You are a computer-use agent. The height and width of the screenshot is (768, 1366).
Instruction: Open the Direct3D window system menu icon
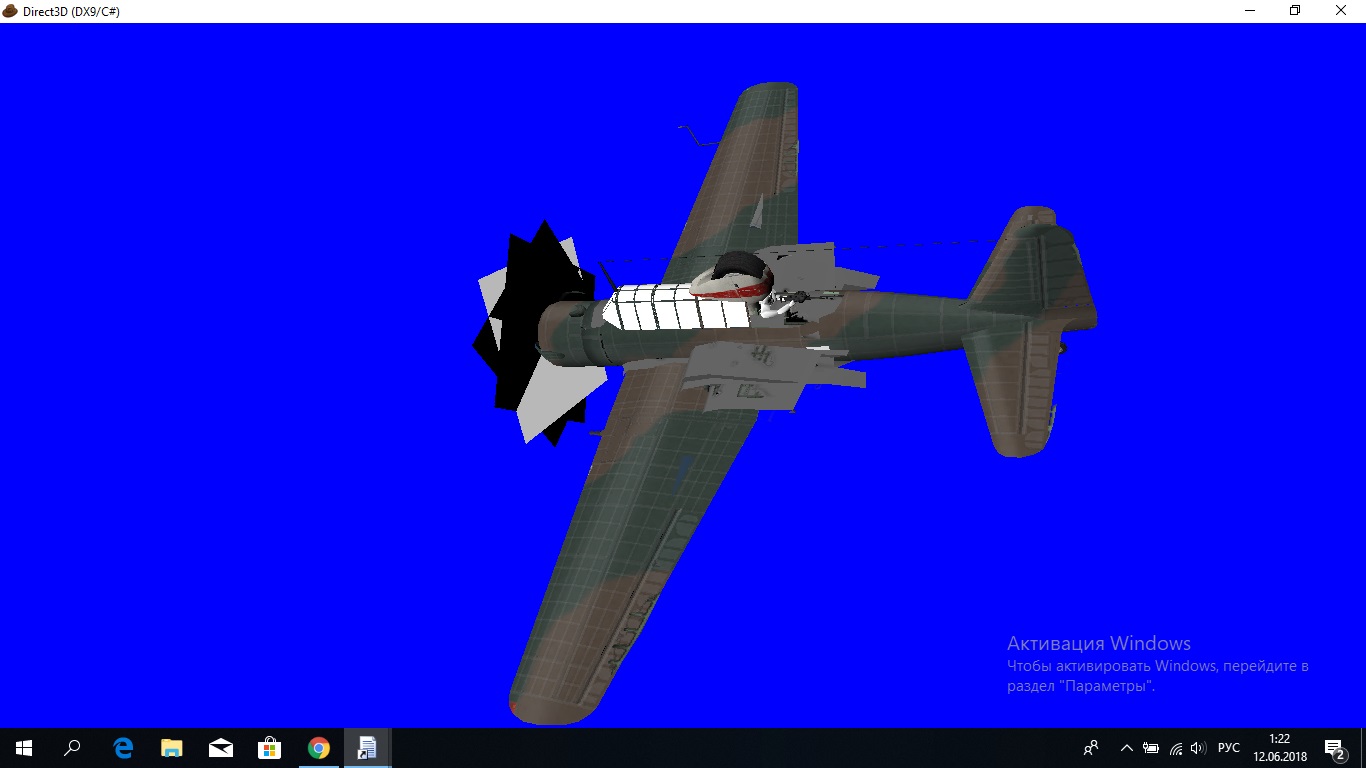[12, 11]
